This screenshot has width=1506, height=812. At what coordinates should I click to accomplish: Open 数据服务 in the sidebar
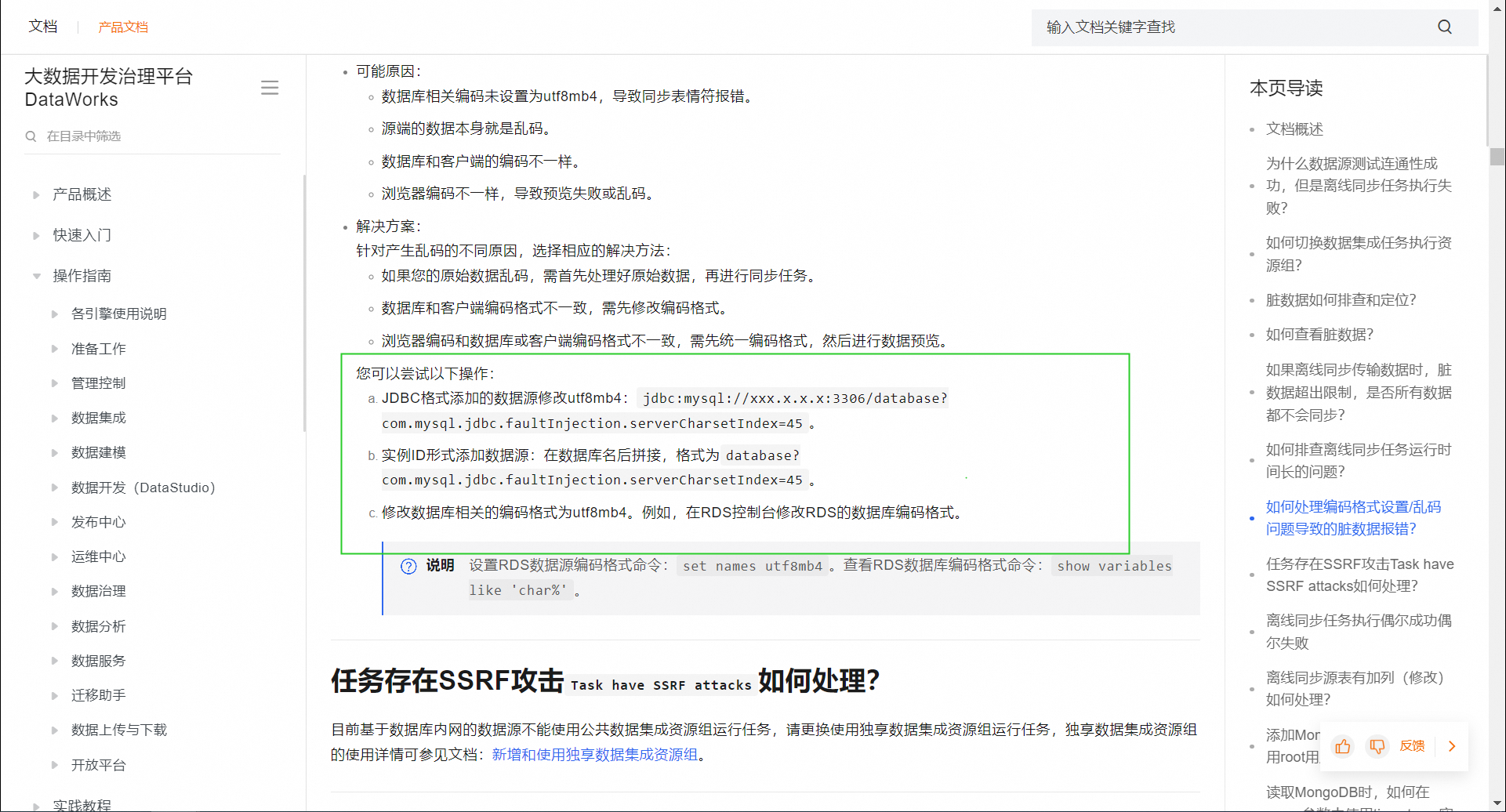coord(99,661)
